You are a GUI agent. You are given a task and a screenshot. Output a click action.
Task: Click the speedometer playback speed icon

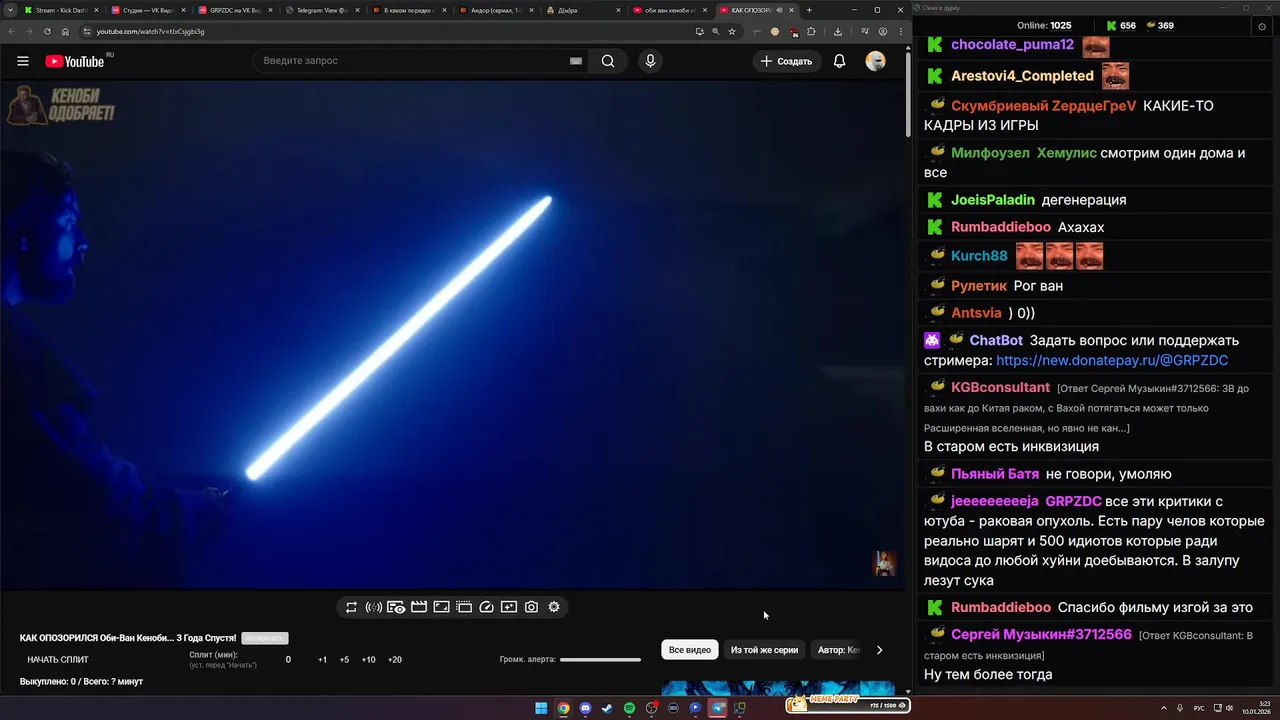487,607
